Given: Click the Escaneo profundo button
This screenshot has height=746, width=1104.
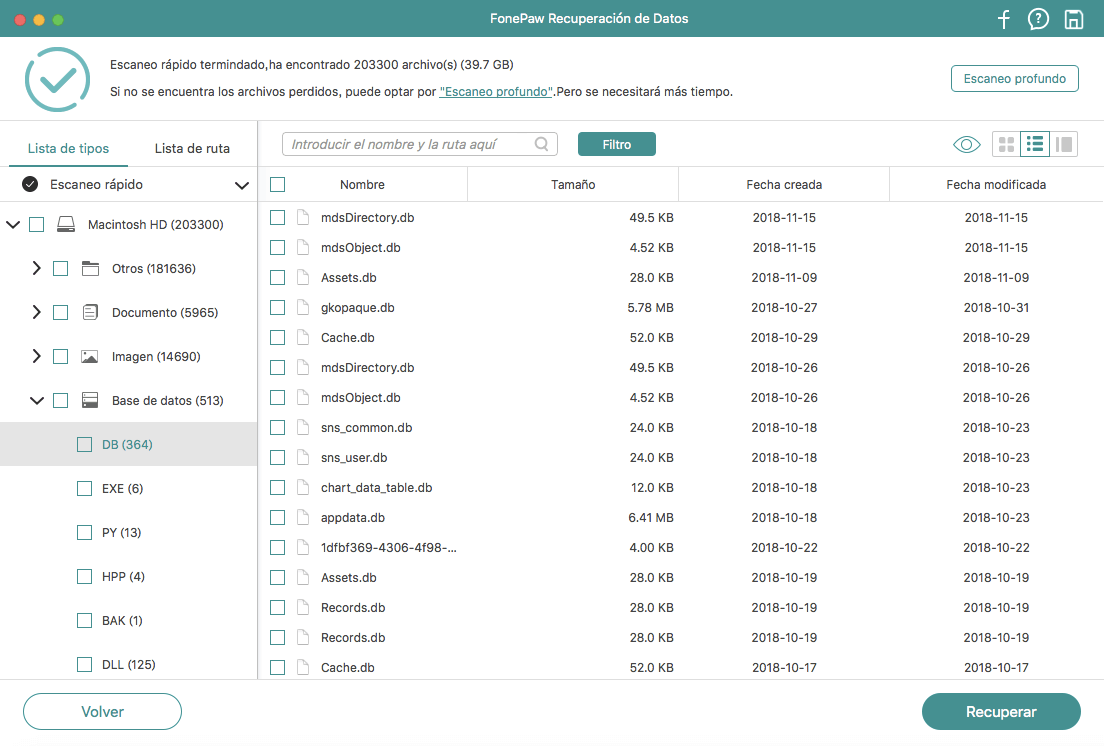Looking at the screenshot, I should point(1015,79).
